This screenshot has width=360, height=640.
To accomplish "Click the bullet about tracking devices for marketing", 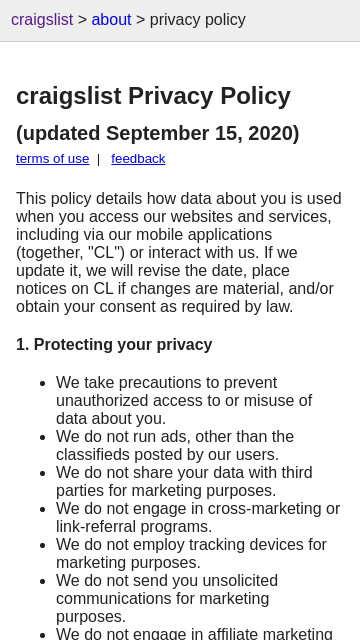I will coord(191,553).
